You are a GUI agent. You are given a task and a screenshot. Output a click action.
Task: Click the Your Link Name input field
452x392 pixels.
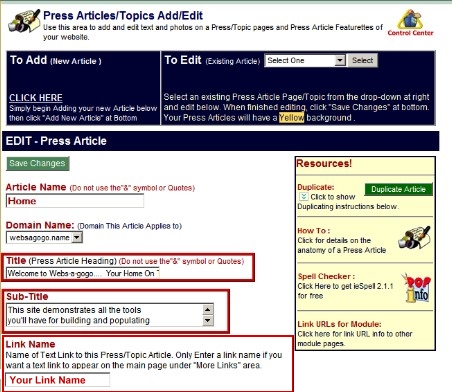click(58, 380)
